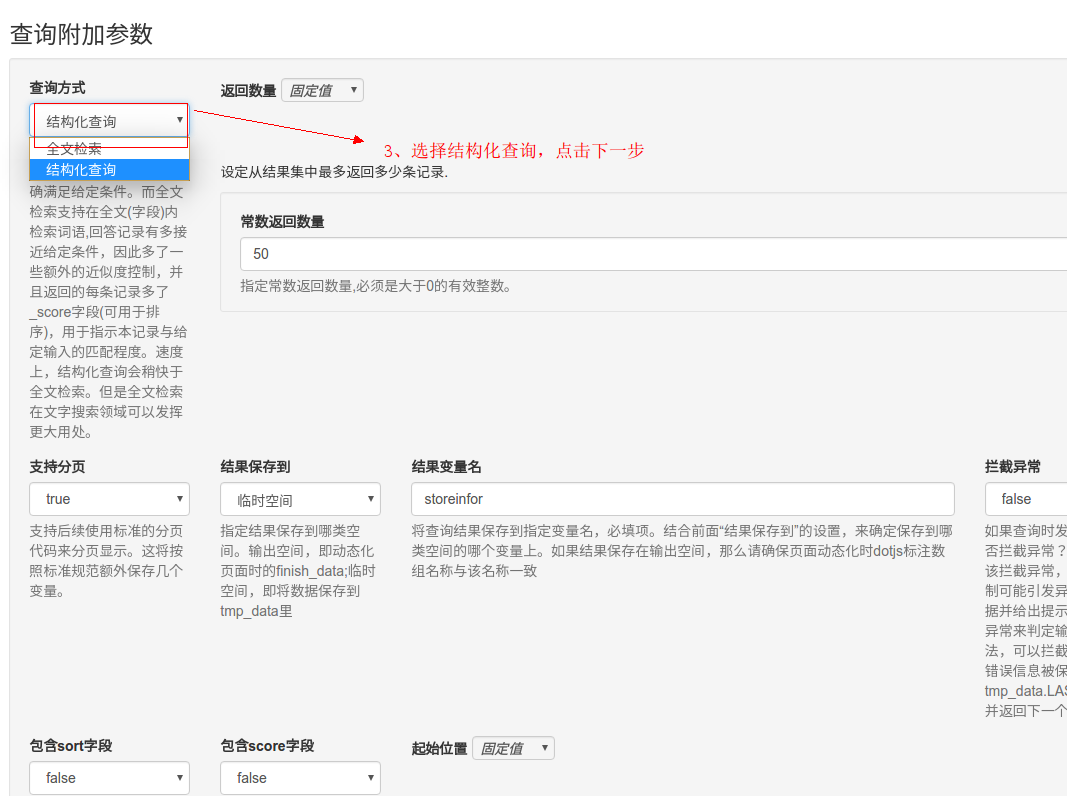1067x796 pixels.
Task: Click the hint 指定常数返回数量,必须是大于0的有效整数。
Action: [x=376, y=286]
